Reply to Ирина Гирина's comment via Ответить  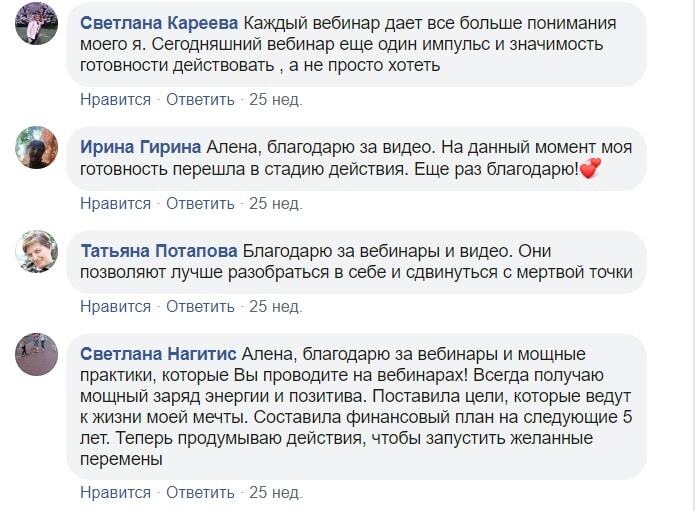click(x=200, y=203)
